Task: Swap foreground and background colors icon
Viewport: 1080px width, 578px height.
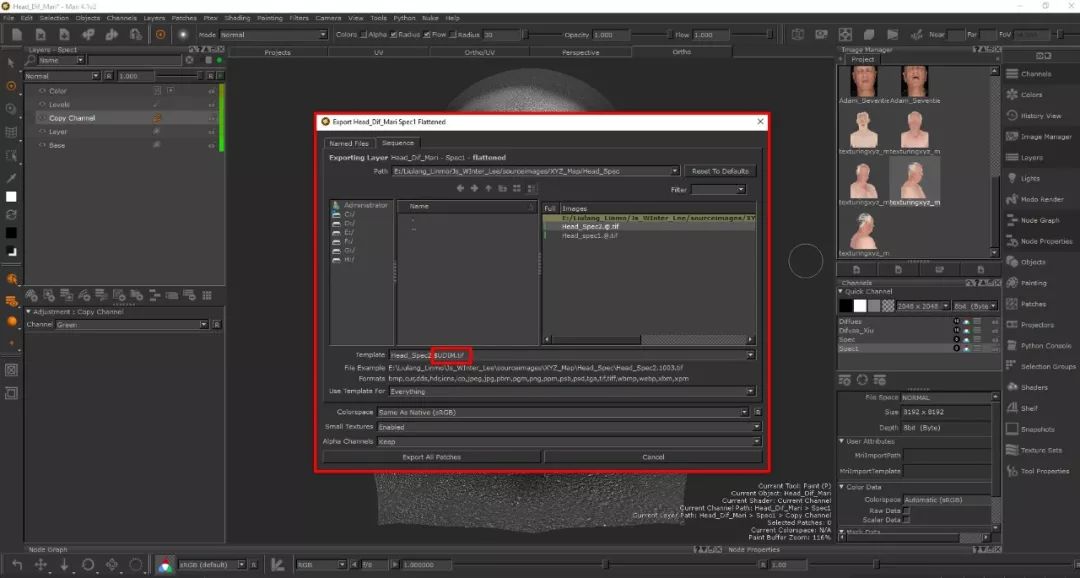Action: tap(11, 215)
